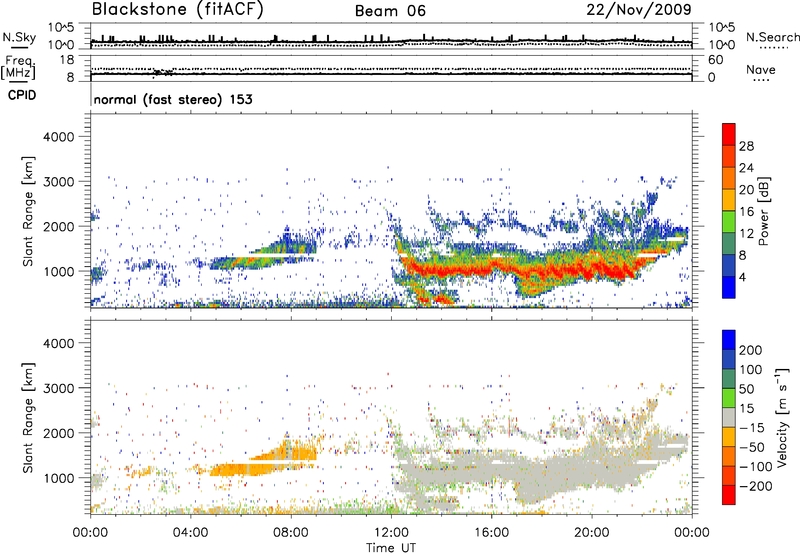Click the '28' value on the power scale
Screen dimensions: 800x554
pyautogui.click(x=746, y=146)
